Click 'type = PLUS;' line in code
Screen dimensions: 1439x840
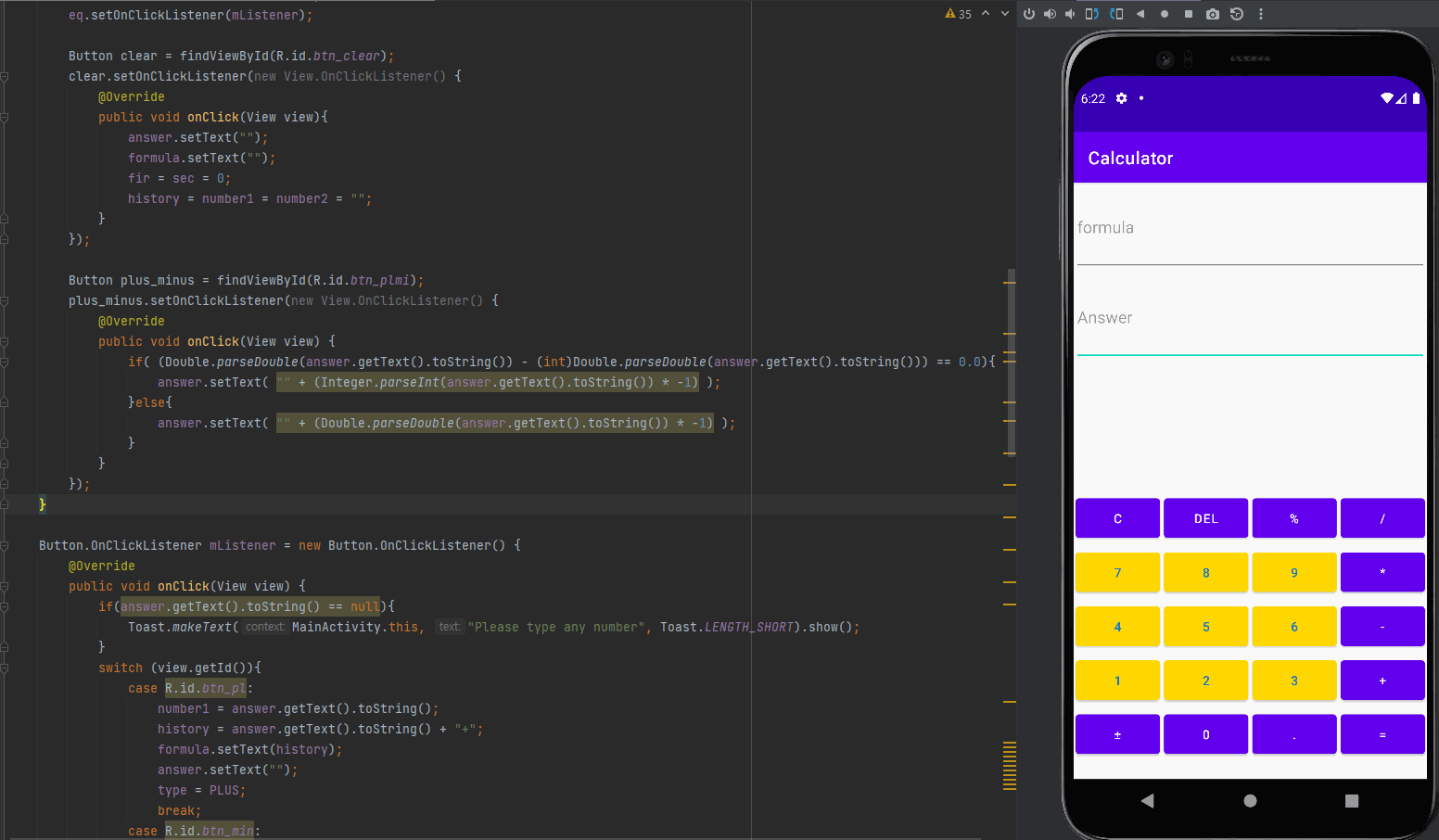[201, 791]
